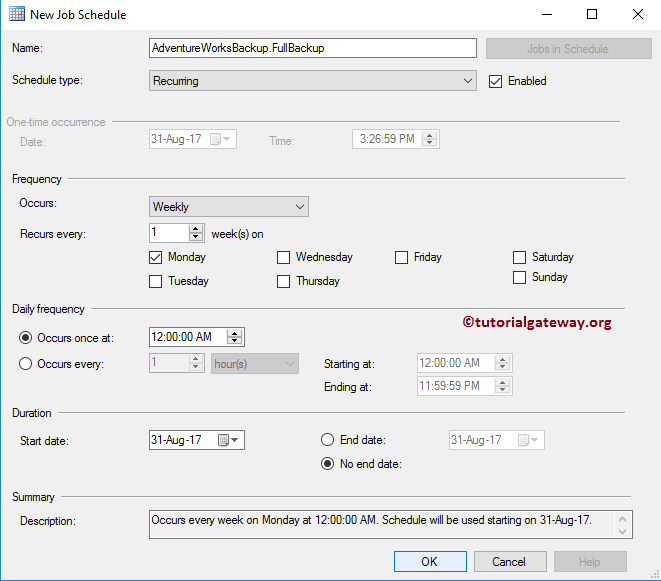Enable the Wednesday checkbox
The height and width of the screenshot is (581, 661).
(x=284, y=257)
